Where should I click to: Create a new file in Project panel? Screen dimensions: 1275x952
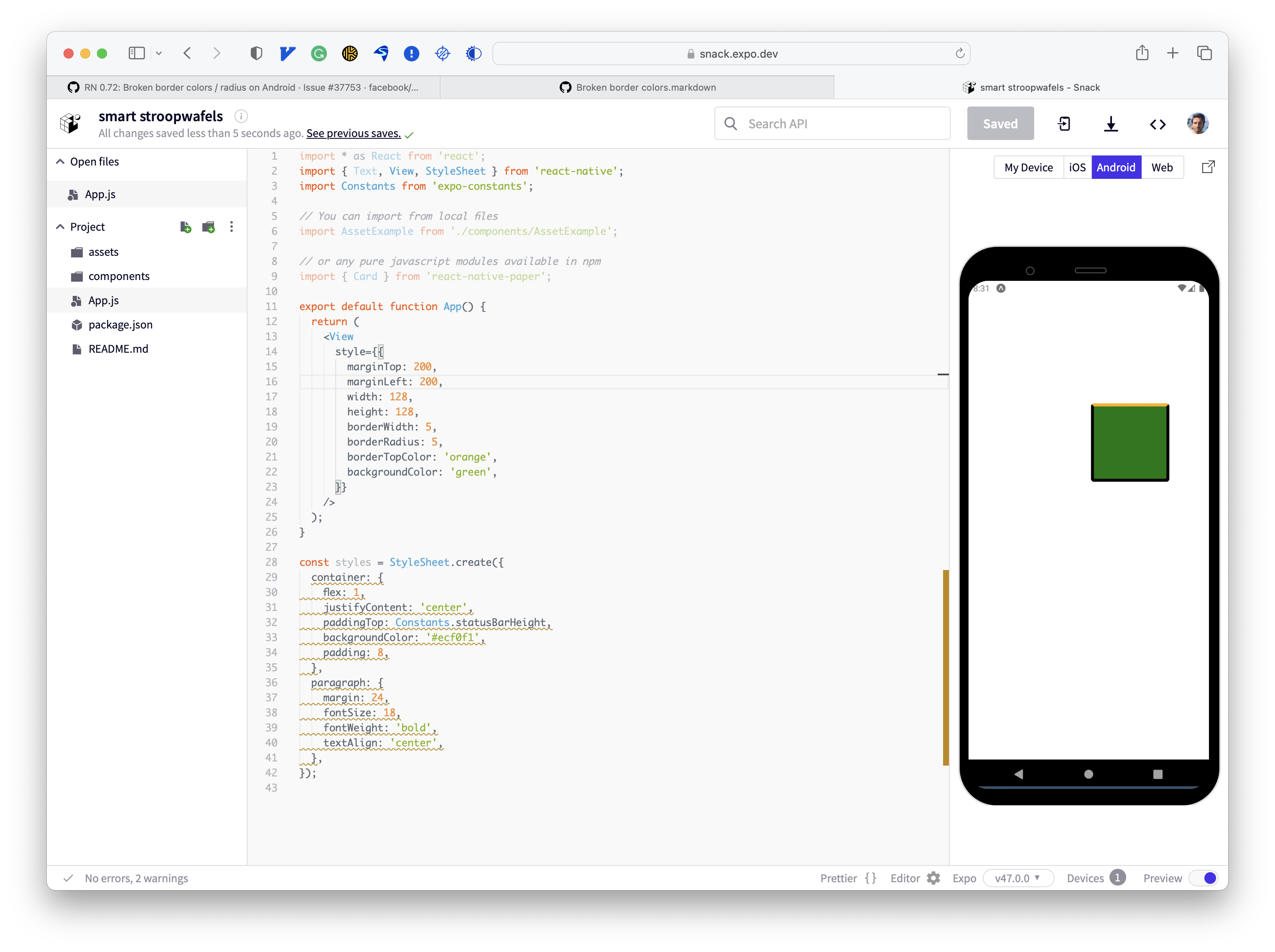point(186,227)
